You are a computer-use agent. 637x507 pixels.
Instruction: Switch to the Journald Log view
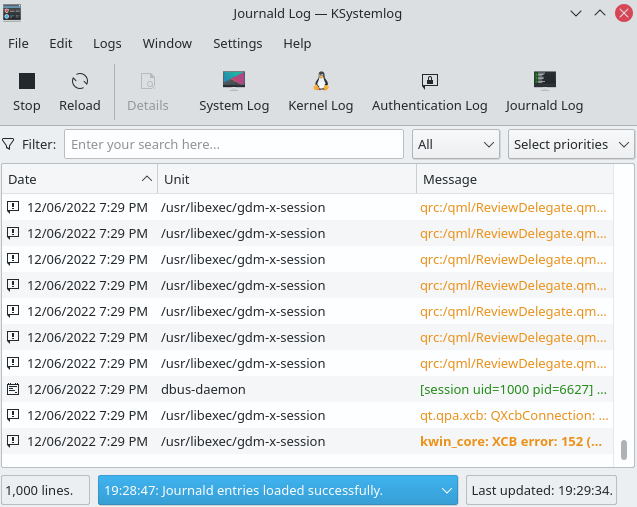coord(544,92)
